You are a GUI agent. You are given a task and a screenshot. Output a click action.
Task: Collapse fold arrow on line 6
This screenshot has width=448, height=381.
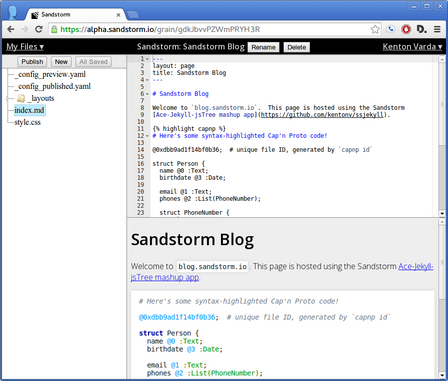147,94
